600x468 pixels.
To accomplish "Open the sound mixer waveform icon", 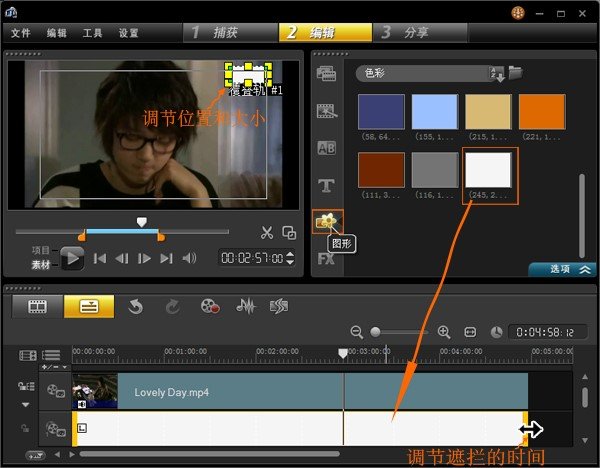I will tap(244, 306).
